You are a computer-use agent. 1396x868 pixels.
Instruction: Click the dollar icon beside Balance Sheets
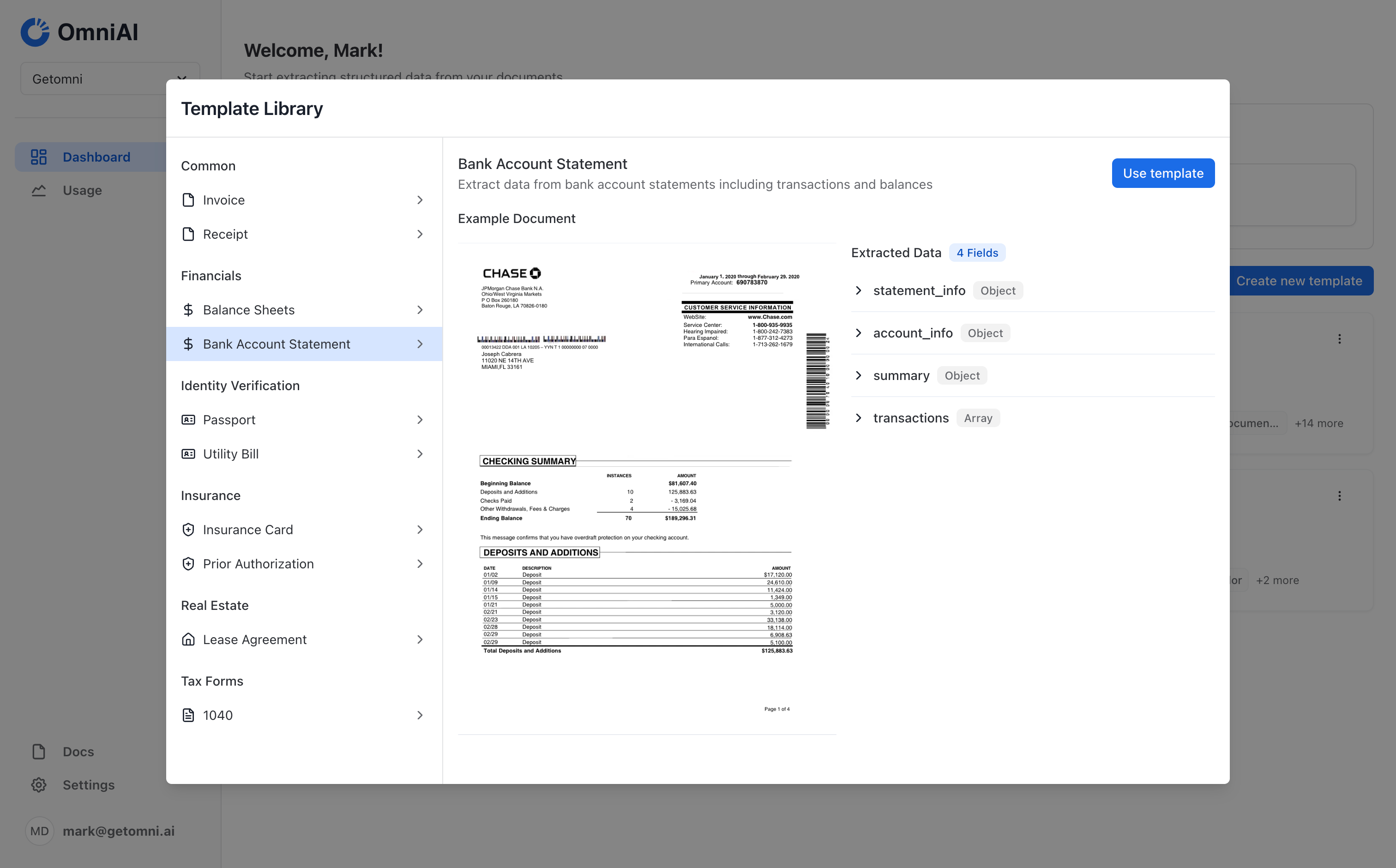tap(188, 309)
